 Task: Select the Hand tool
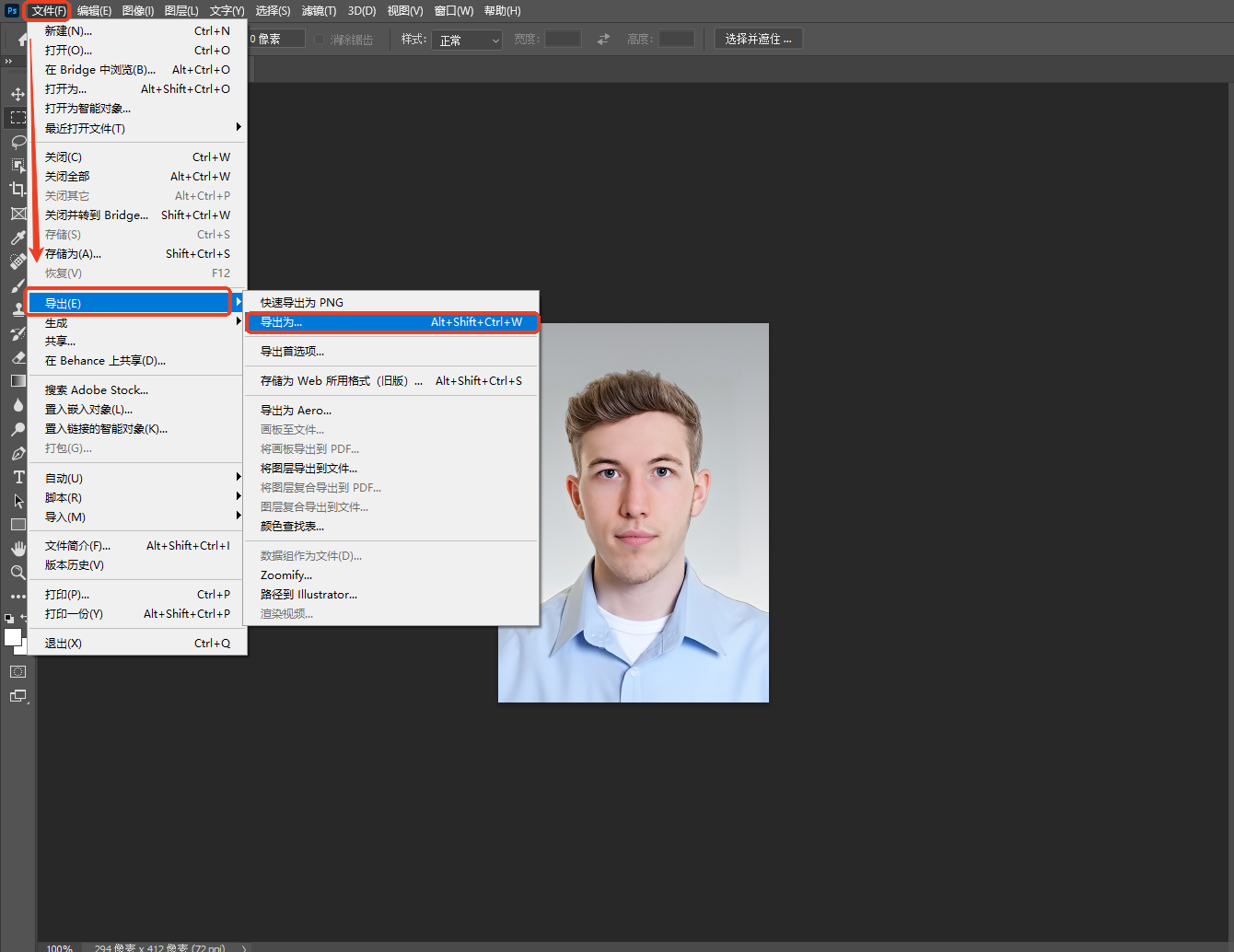[x=17, y=549]
